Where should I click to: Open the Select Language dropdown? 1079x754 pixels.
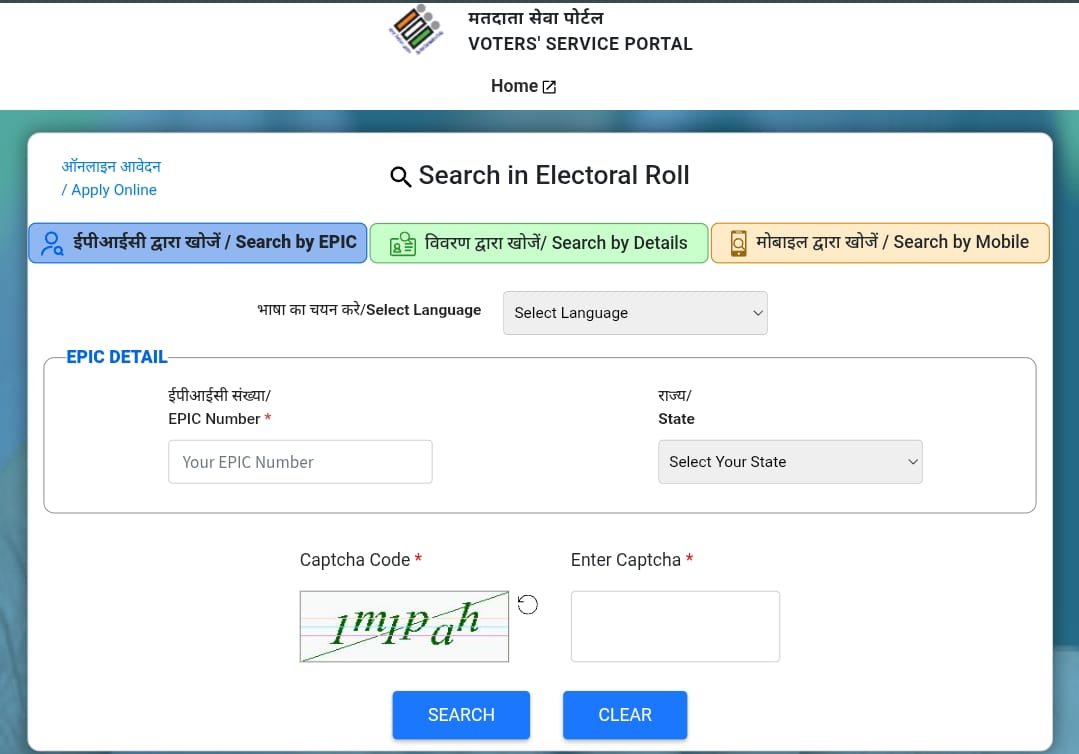click(x=635, y=313)
